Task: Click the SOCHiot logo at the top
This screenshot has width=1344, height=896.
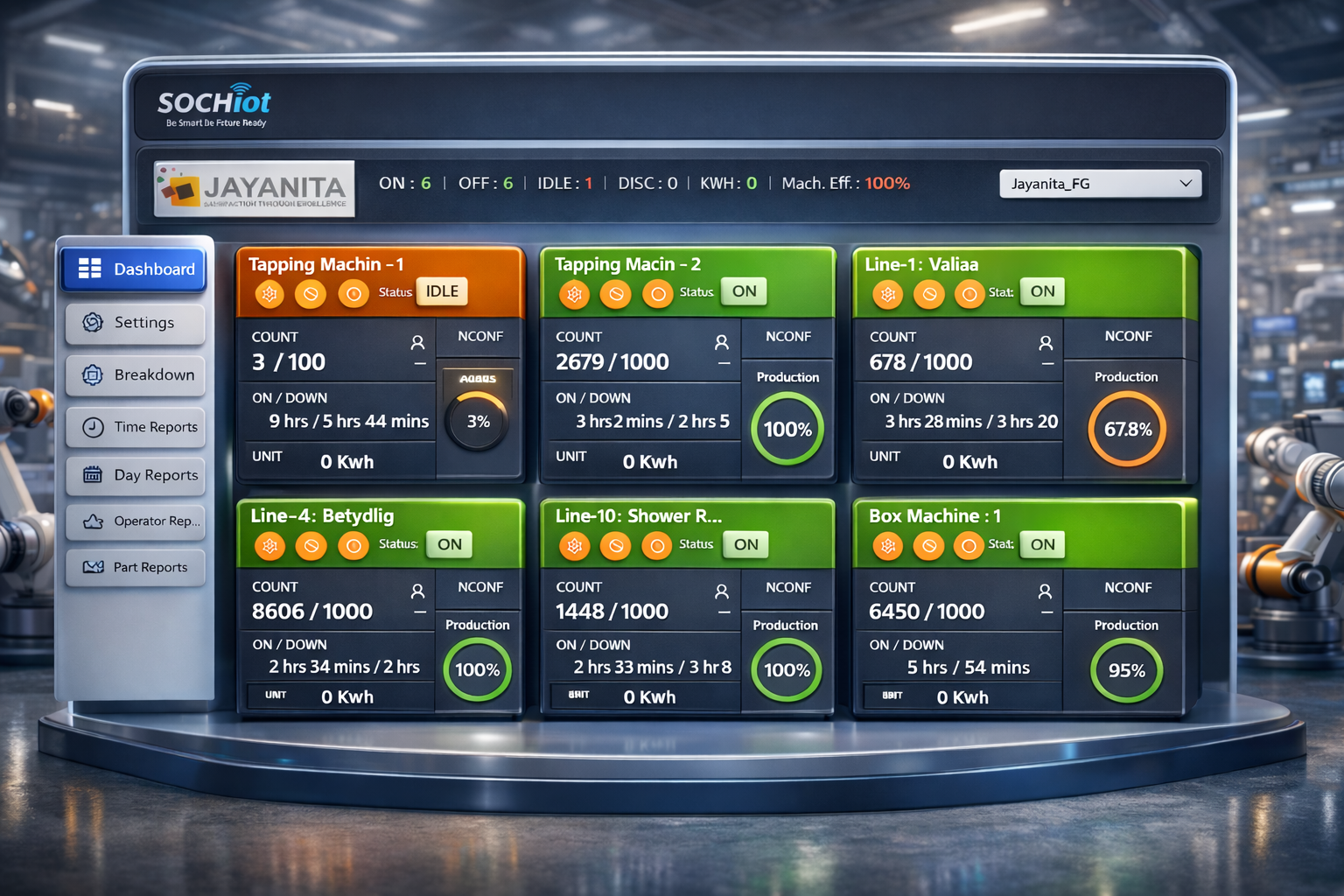Action: pyautogui.click(x=214, y=102)
